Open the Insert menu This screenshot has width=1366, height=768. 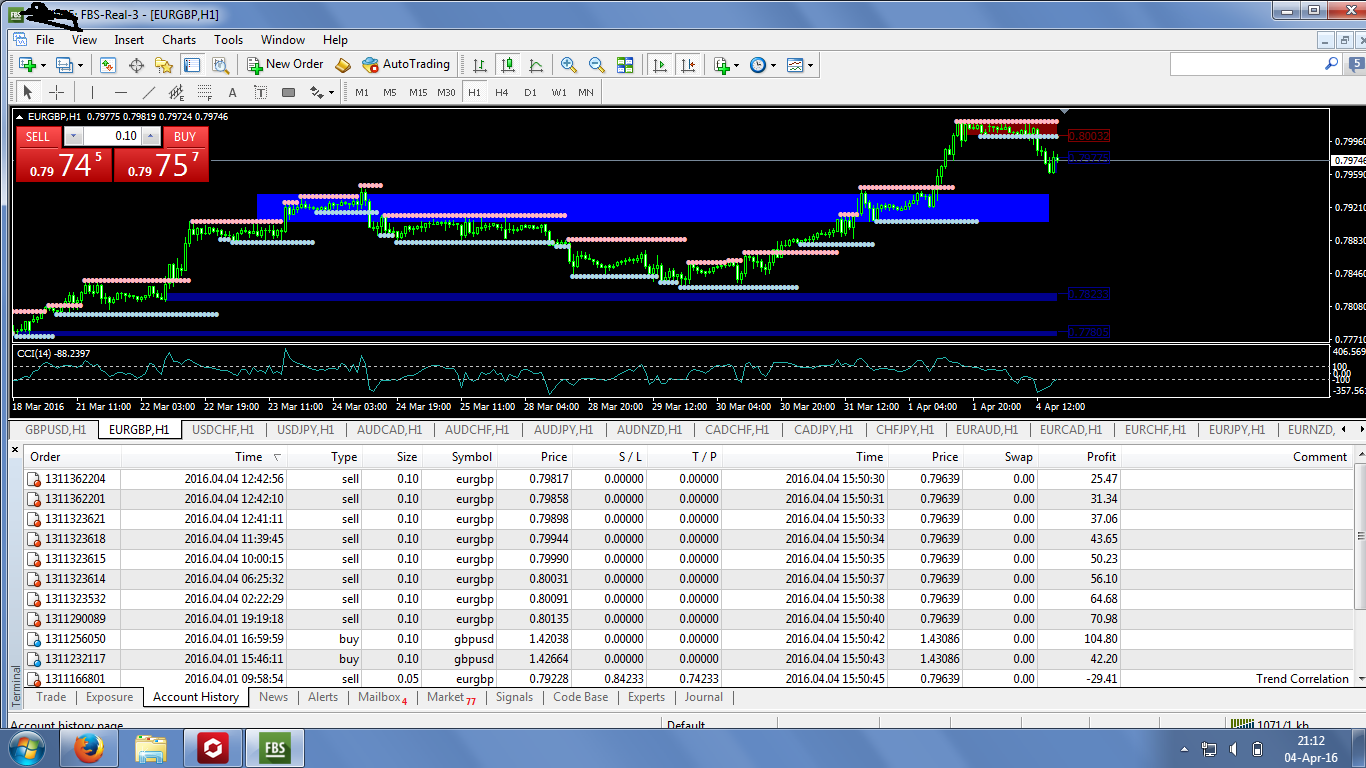(129, 40)
